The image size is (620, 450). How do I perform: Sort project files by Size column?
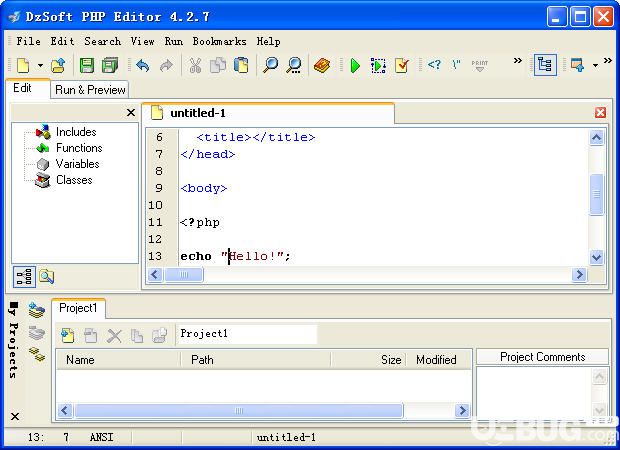369,360
